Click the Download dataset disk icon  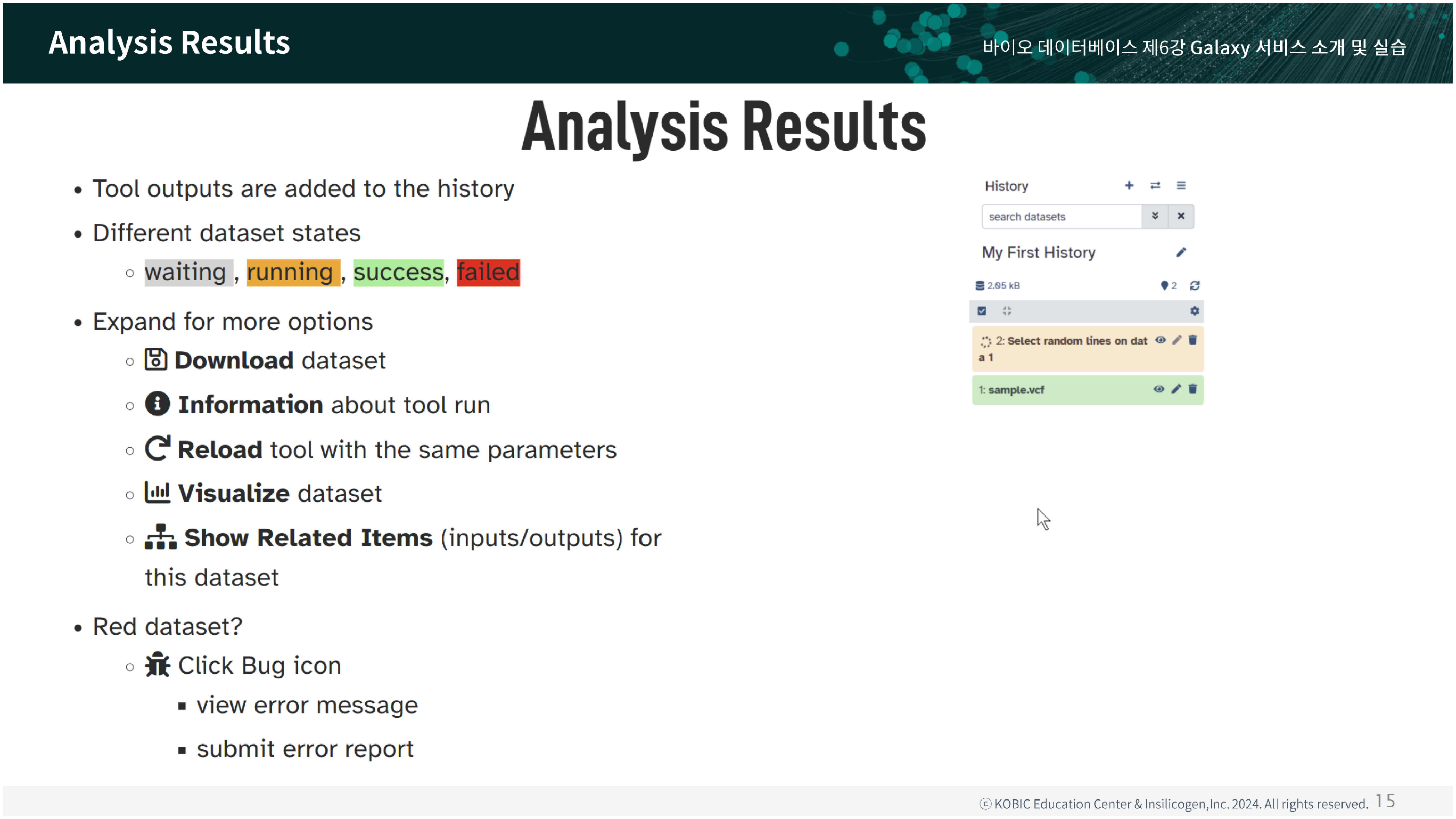point(156,359)
